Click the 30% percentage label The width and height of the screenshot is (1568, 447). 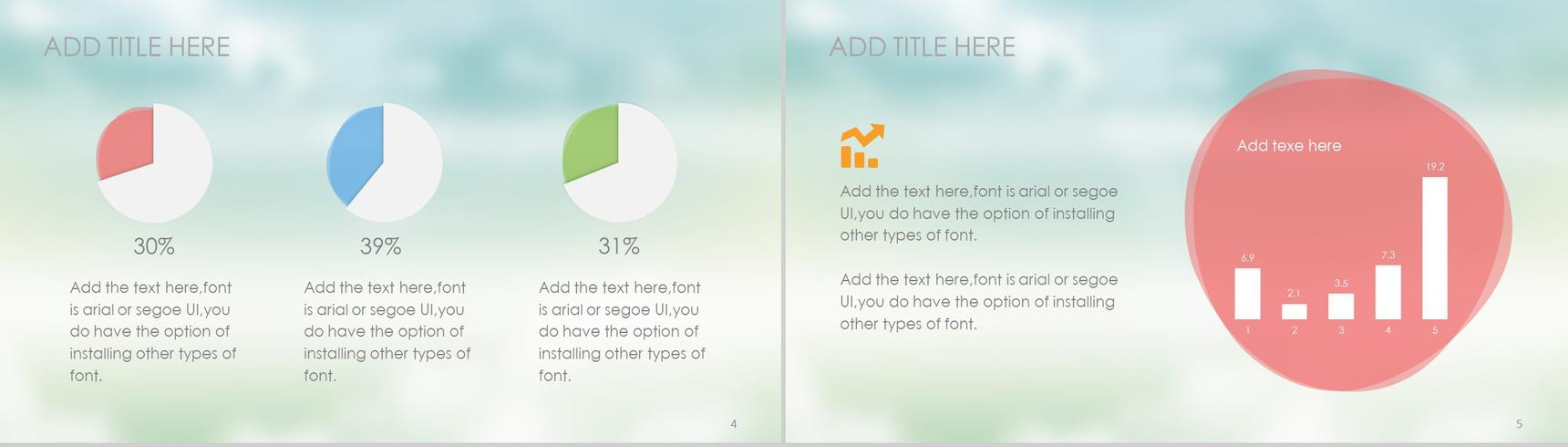tap(154, 246)
